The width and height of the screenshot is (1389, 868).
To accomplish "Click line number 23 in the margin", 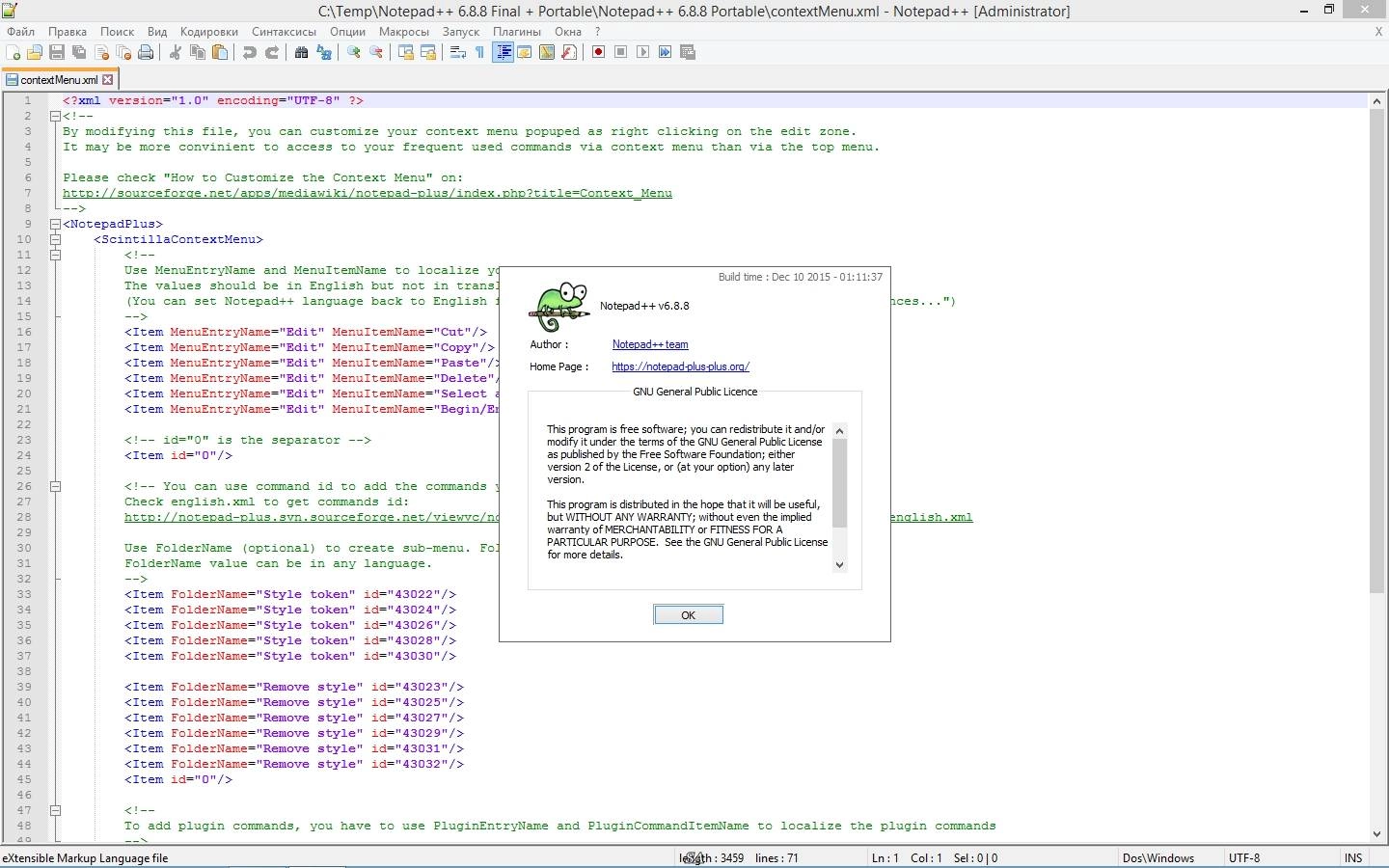I will point(23,440).
